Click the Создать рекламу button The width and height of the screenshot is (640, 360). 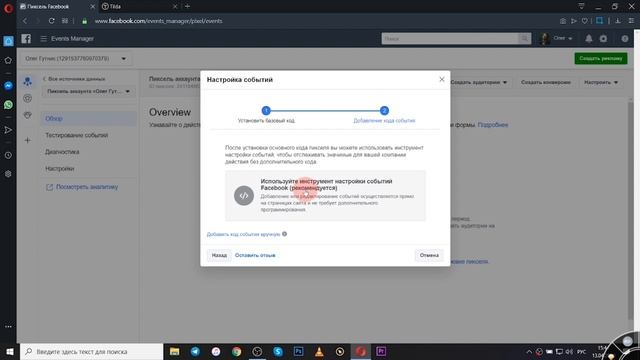click(x=601, y=58)
